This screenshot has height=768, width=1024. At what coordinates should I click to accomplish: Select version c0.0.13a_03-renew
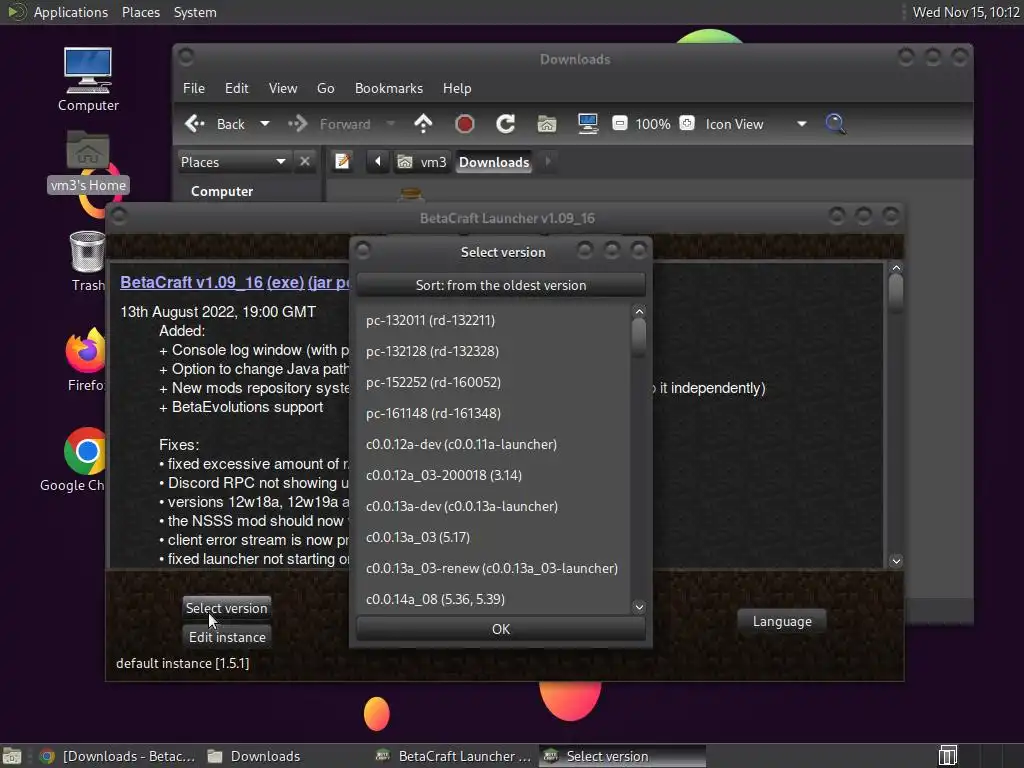point(493,568)
